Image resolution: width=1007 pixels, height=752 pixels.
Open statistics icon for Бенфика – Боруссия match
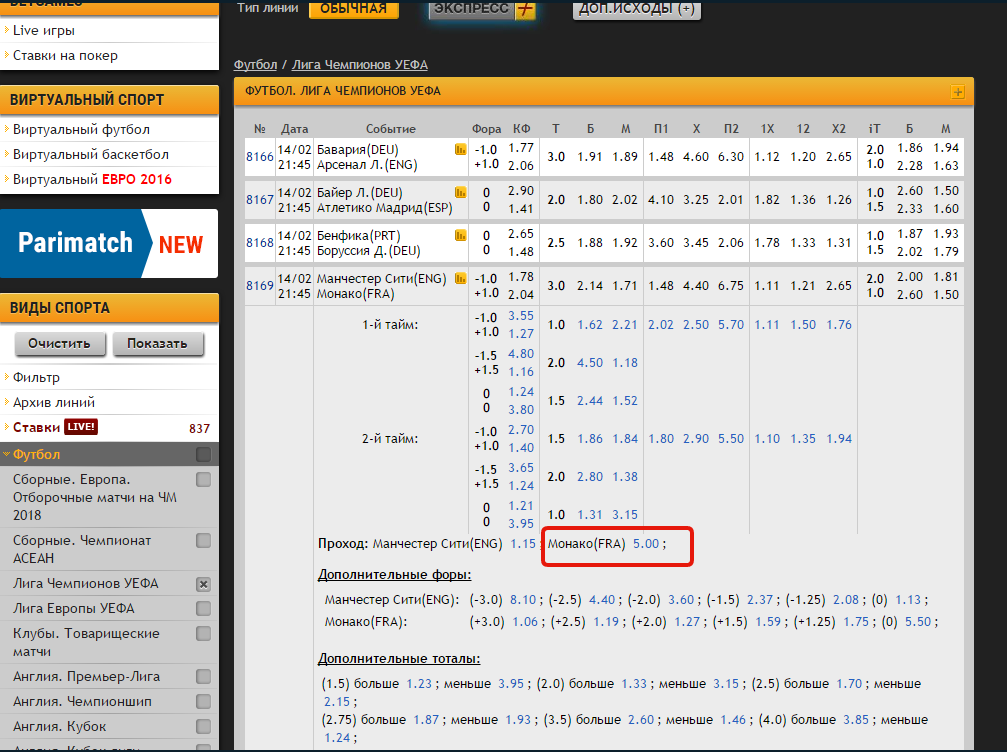pos(460,236)
